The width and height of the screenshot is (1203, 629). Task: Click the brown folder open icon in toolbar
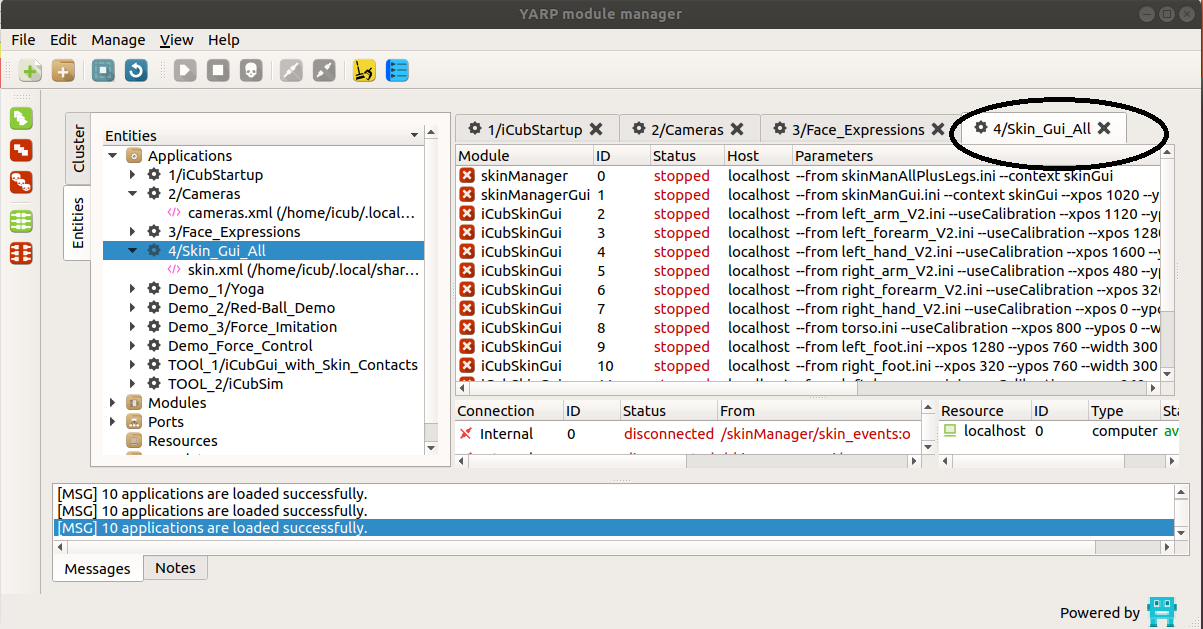tap(63, 71)
